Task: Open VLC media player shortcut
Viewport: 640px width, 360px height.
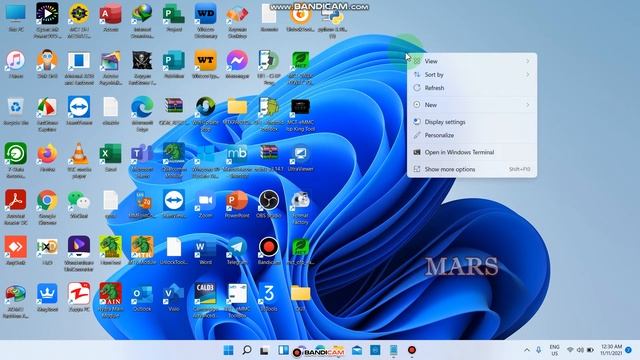Action: pos(79,160)
